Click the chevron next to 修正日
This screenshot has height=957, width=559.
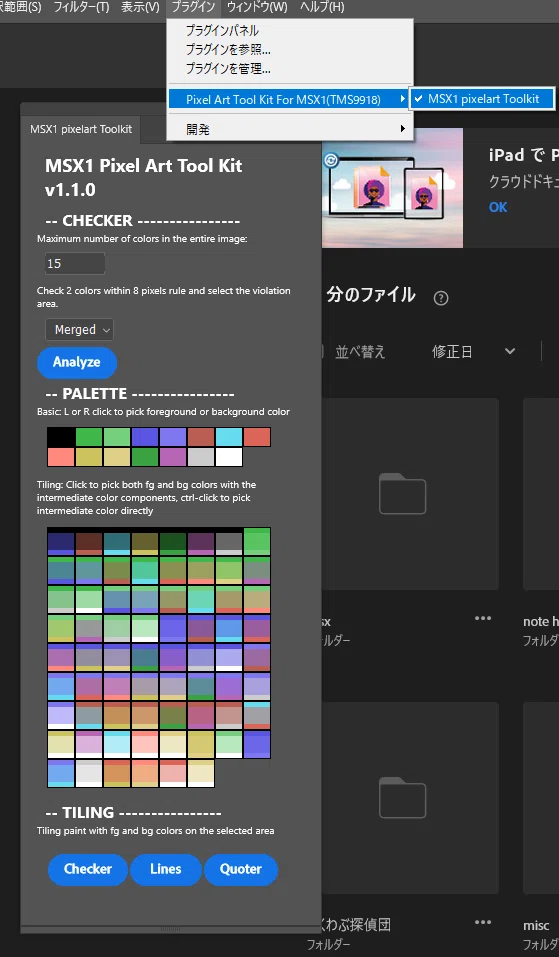(x=510, y=352)
